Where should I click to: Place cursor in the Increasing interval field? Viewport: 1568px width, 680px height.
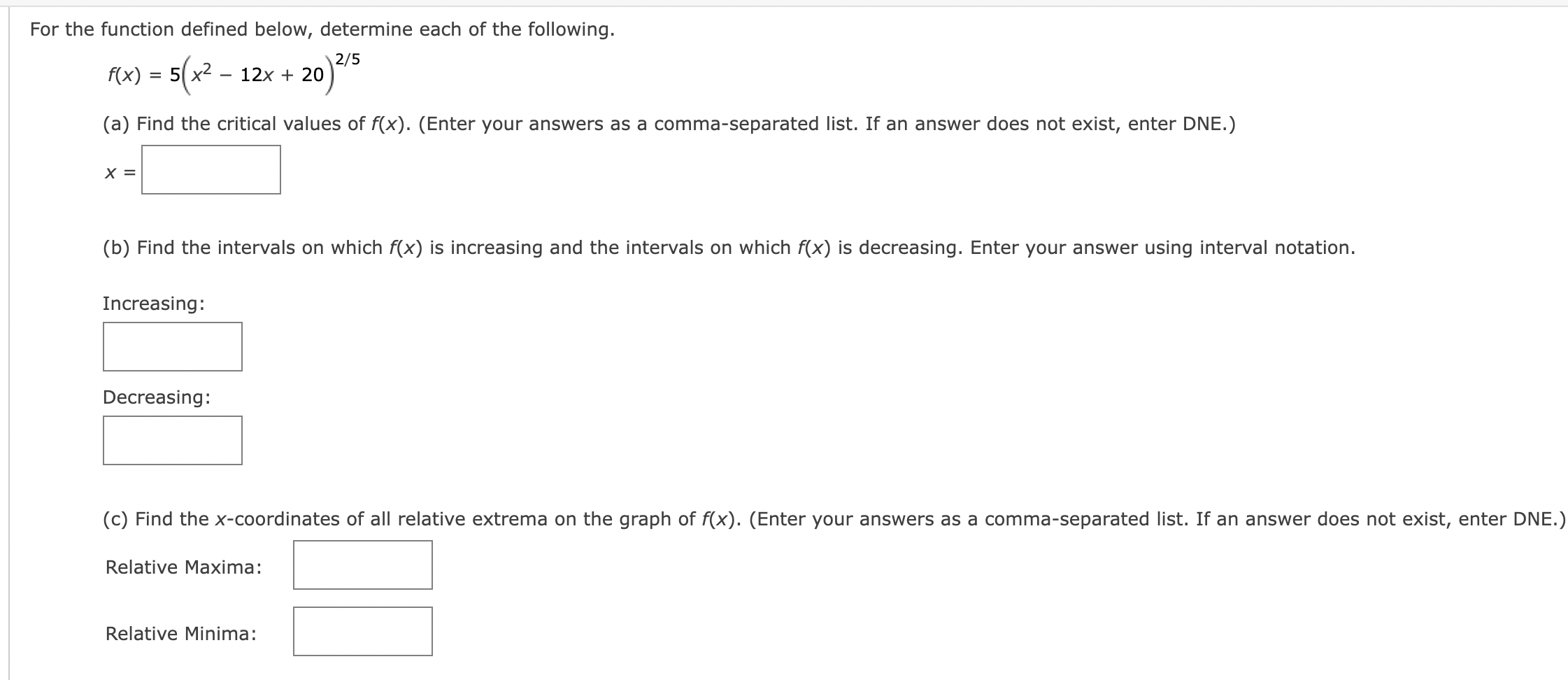coord(171,345)
